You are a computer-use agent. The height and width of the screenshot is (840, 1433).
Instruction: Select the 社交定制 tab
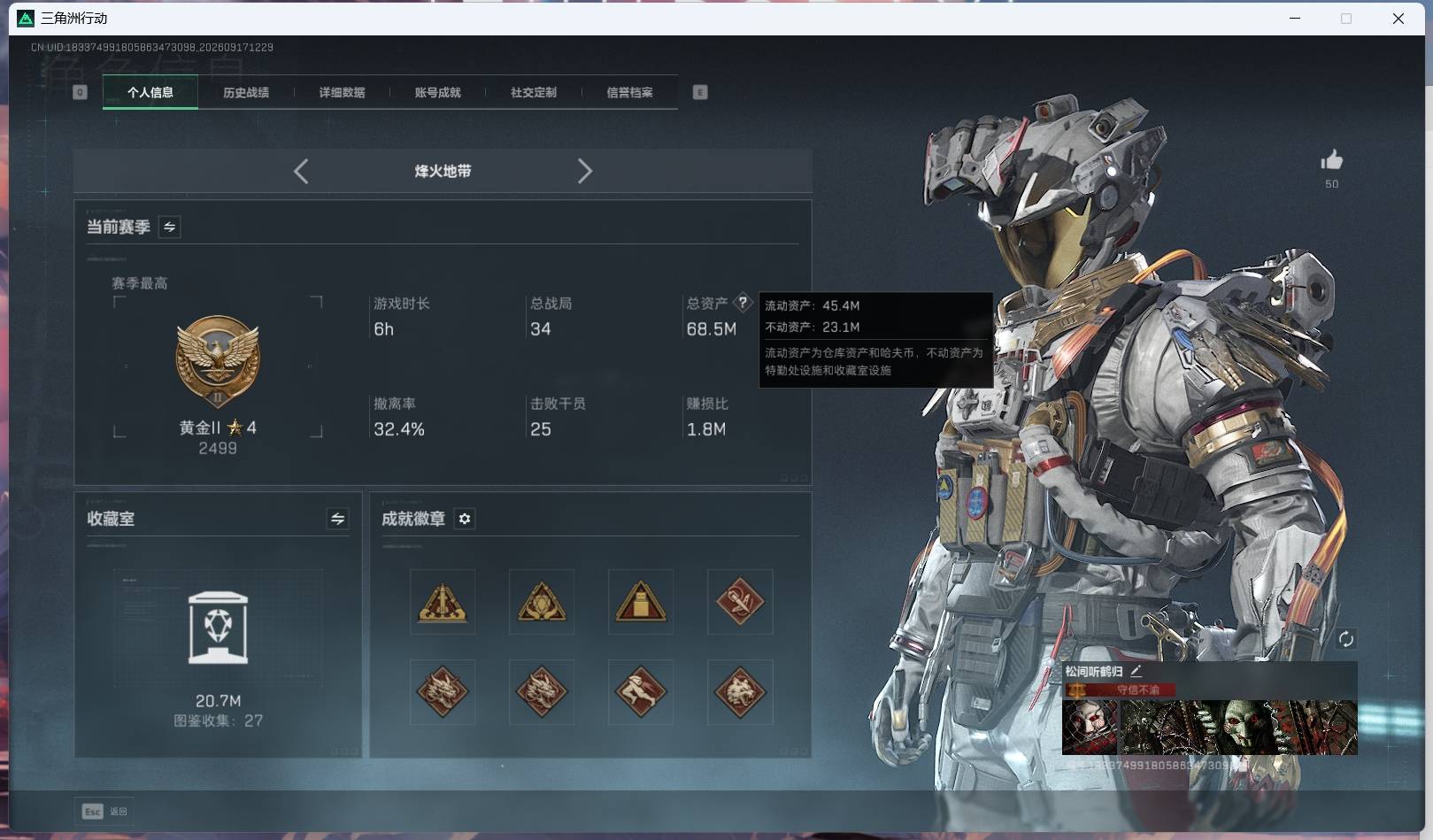[534, 92]
